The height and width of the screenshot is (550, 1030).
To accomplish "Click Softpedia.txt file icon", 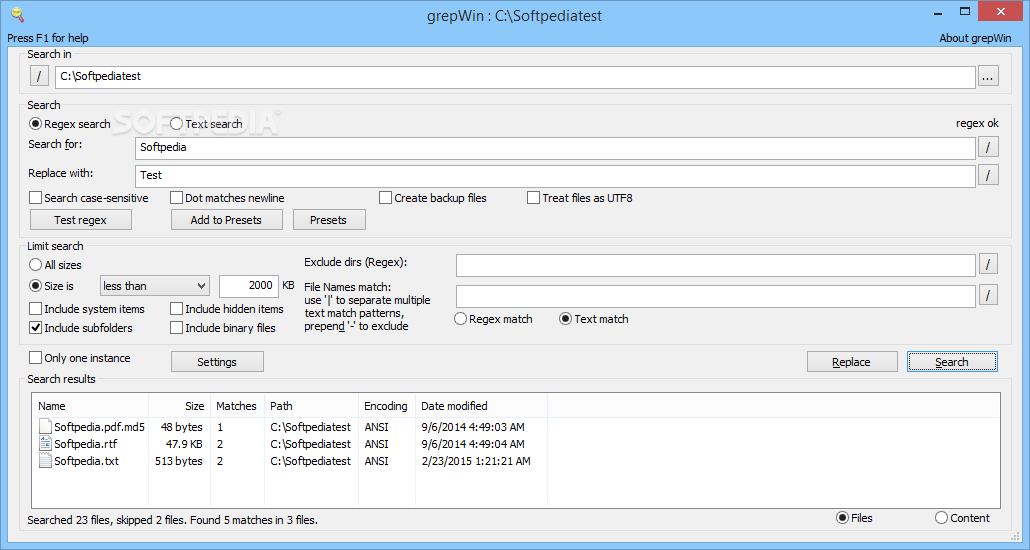I will pyautogui.click(x=45, y=461).
